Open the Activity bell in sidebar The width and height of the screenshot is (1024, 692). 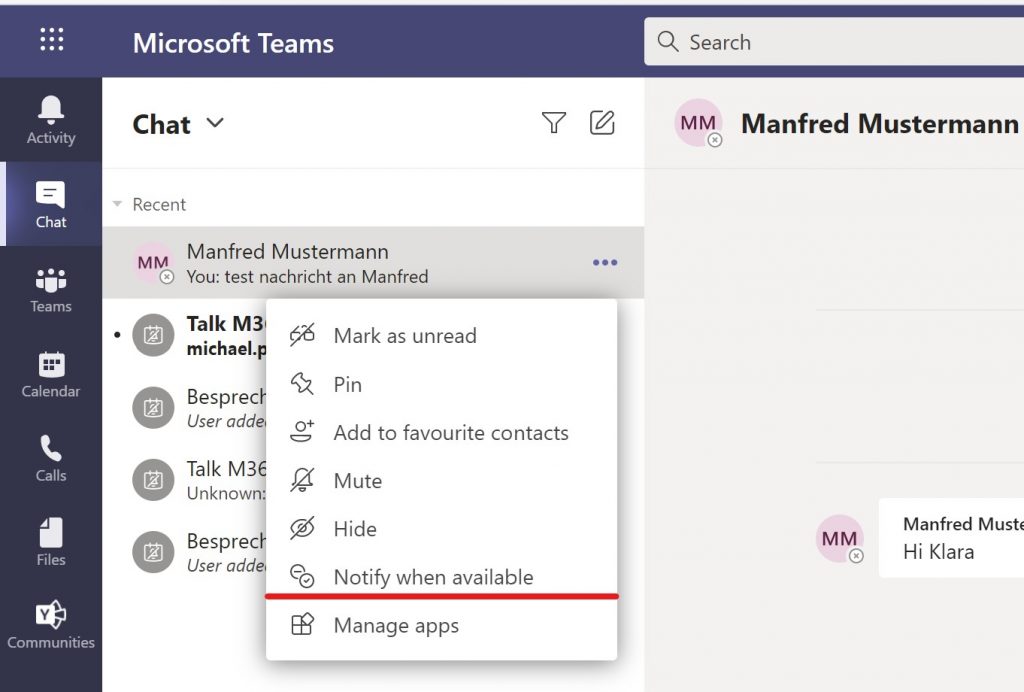point(51,120)
